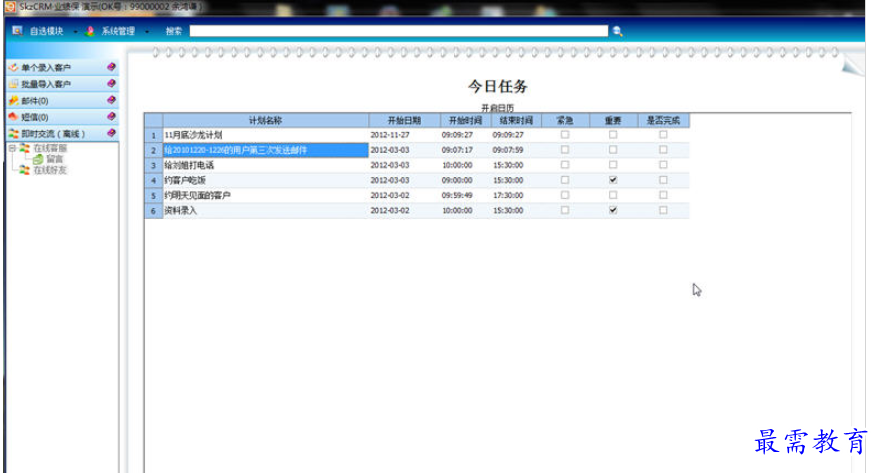Click the 在线客服 people icon in tree

(x=25, y=148)
